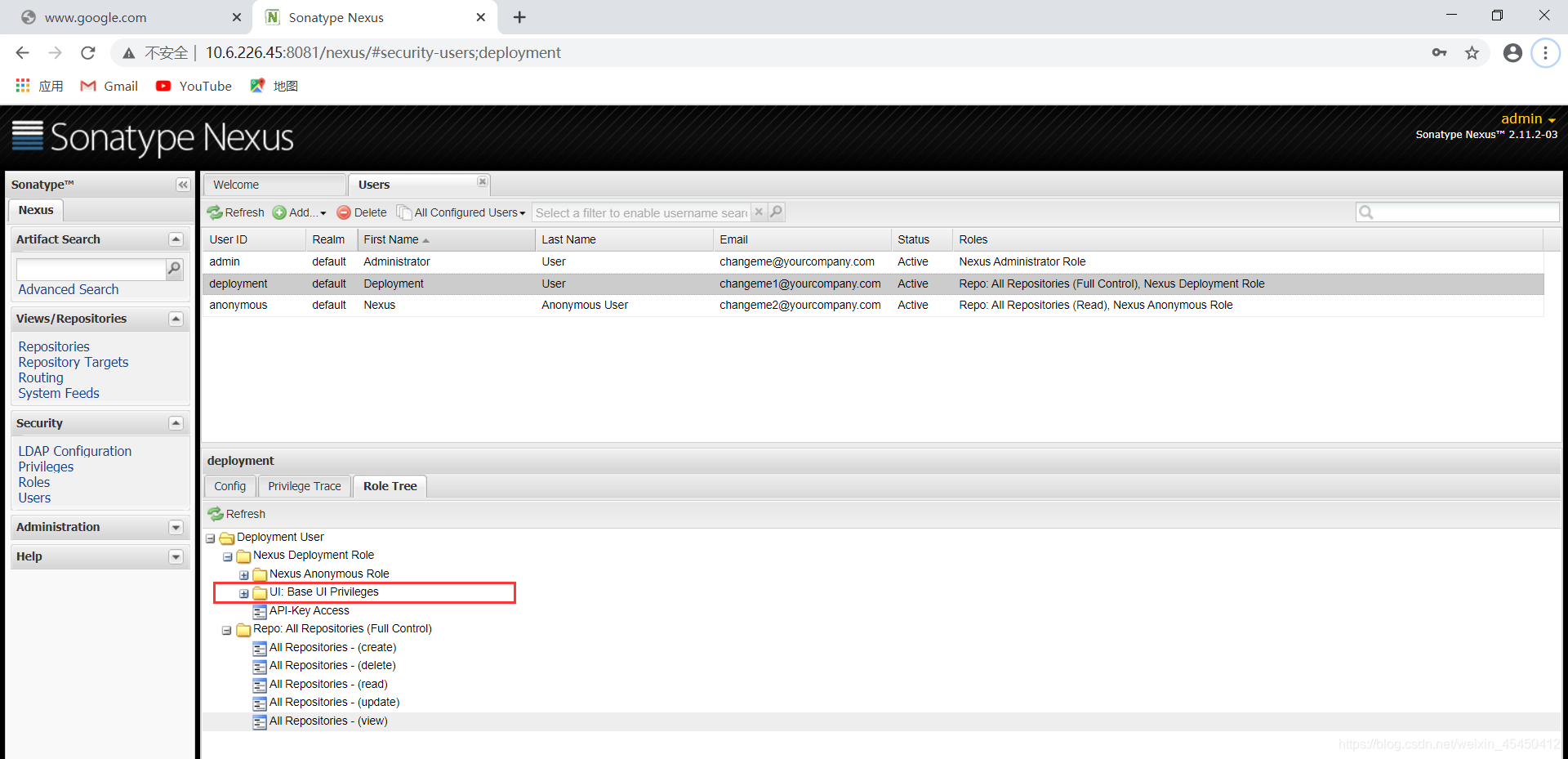Select the admin user row
The width and height of the screenshot is (1568, 759).
[873, 262]
